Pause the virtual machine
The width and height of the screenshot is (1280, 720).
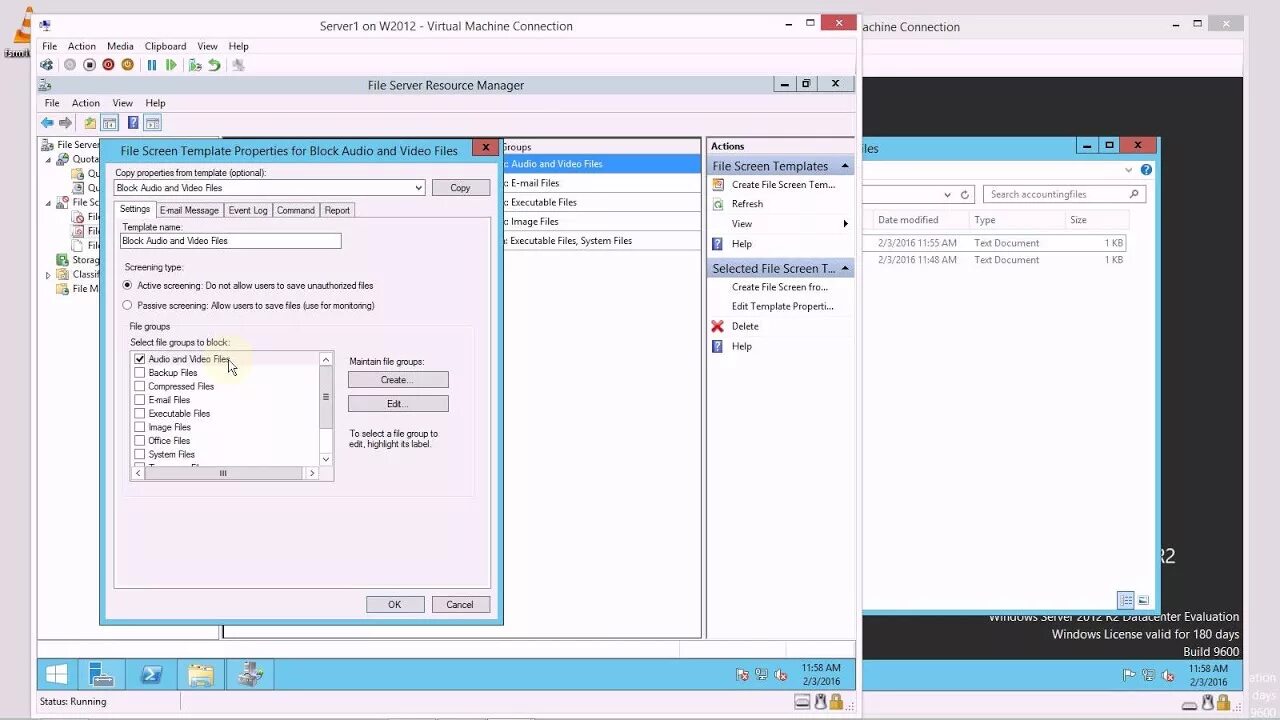[x=152, y=65]
